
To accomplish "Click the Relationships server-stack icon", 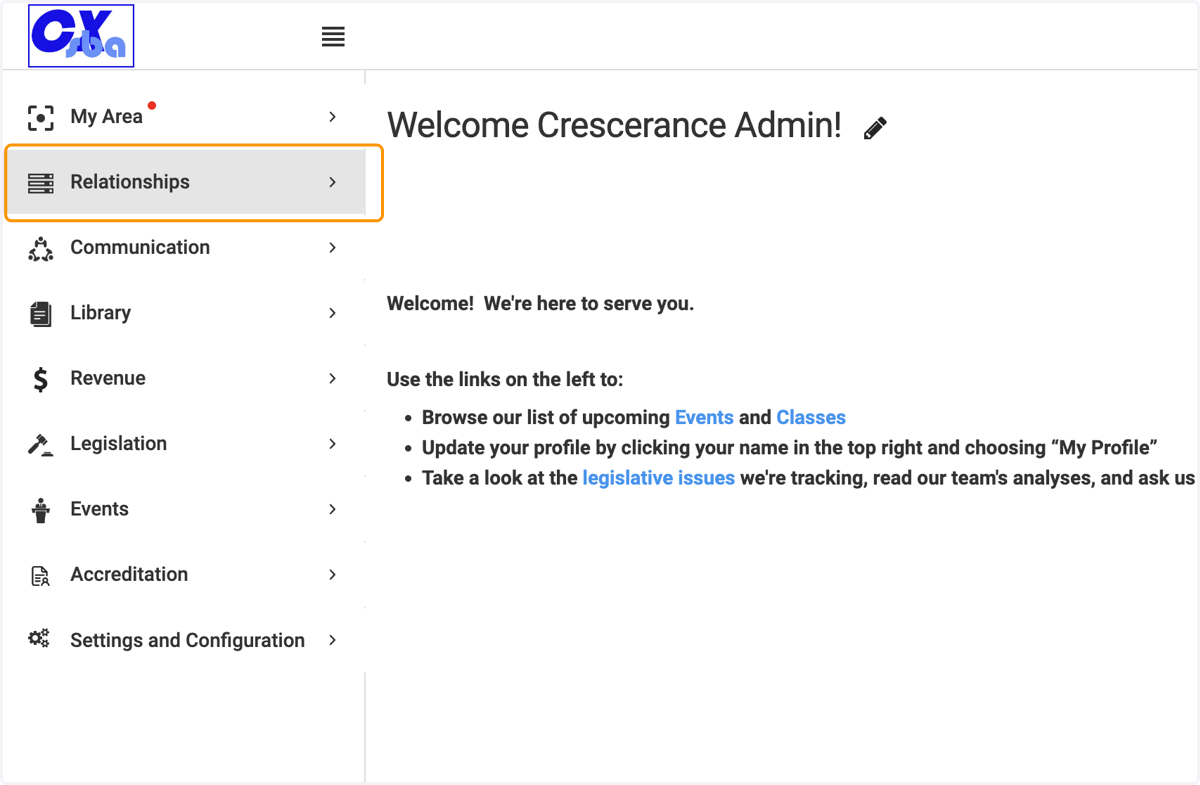I will (40, 183).
